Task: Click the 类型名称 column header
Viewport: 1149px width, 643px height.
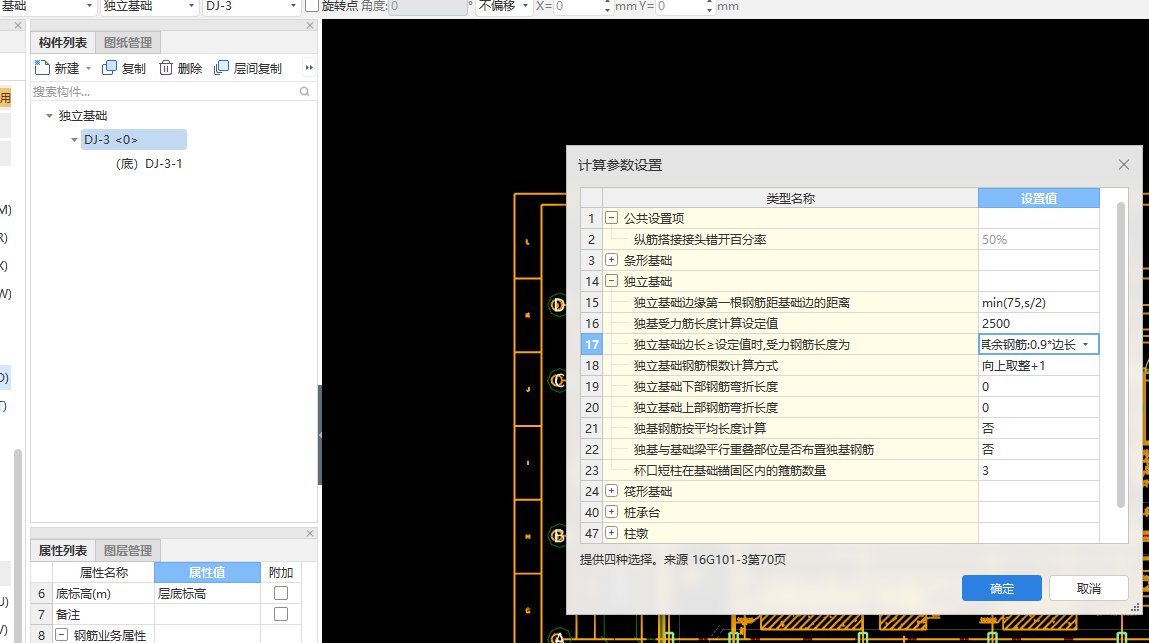Action: [790, 198]
